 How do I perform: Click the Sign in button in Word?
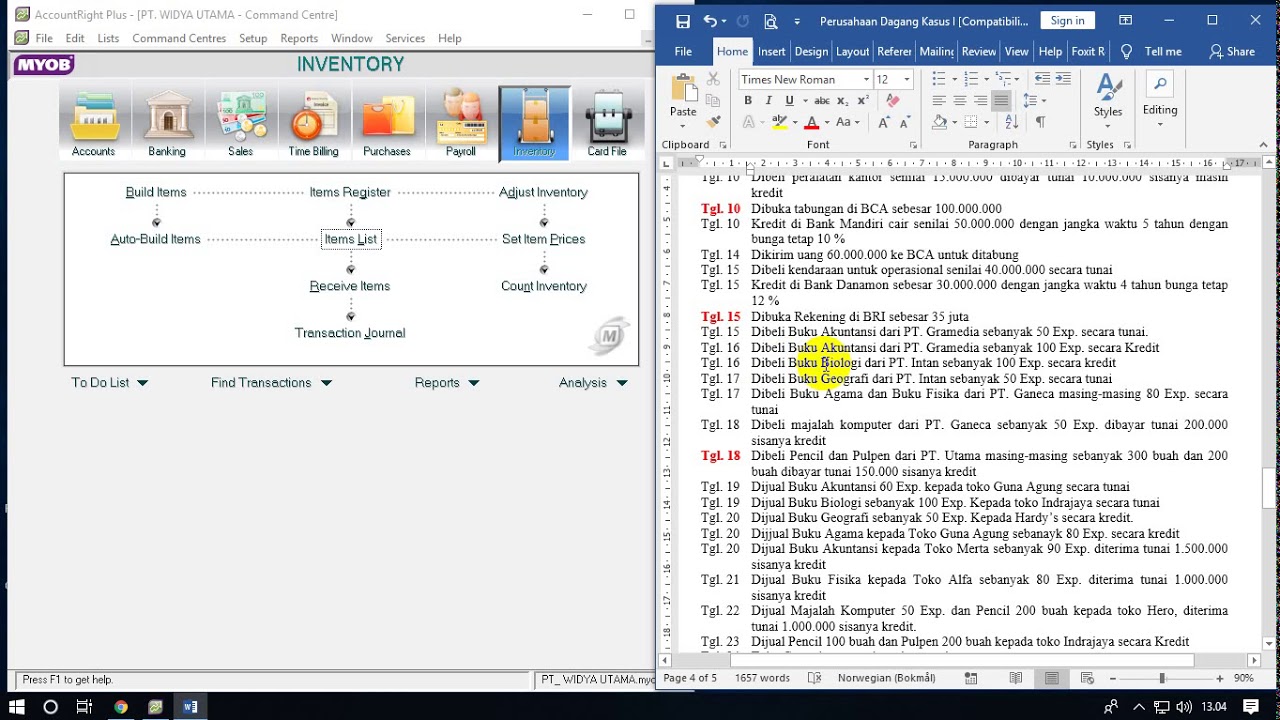1067,21
